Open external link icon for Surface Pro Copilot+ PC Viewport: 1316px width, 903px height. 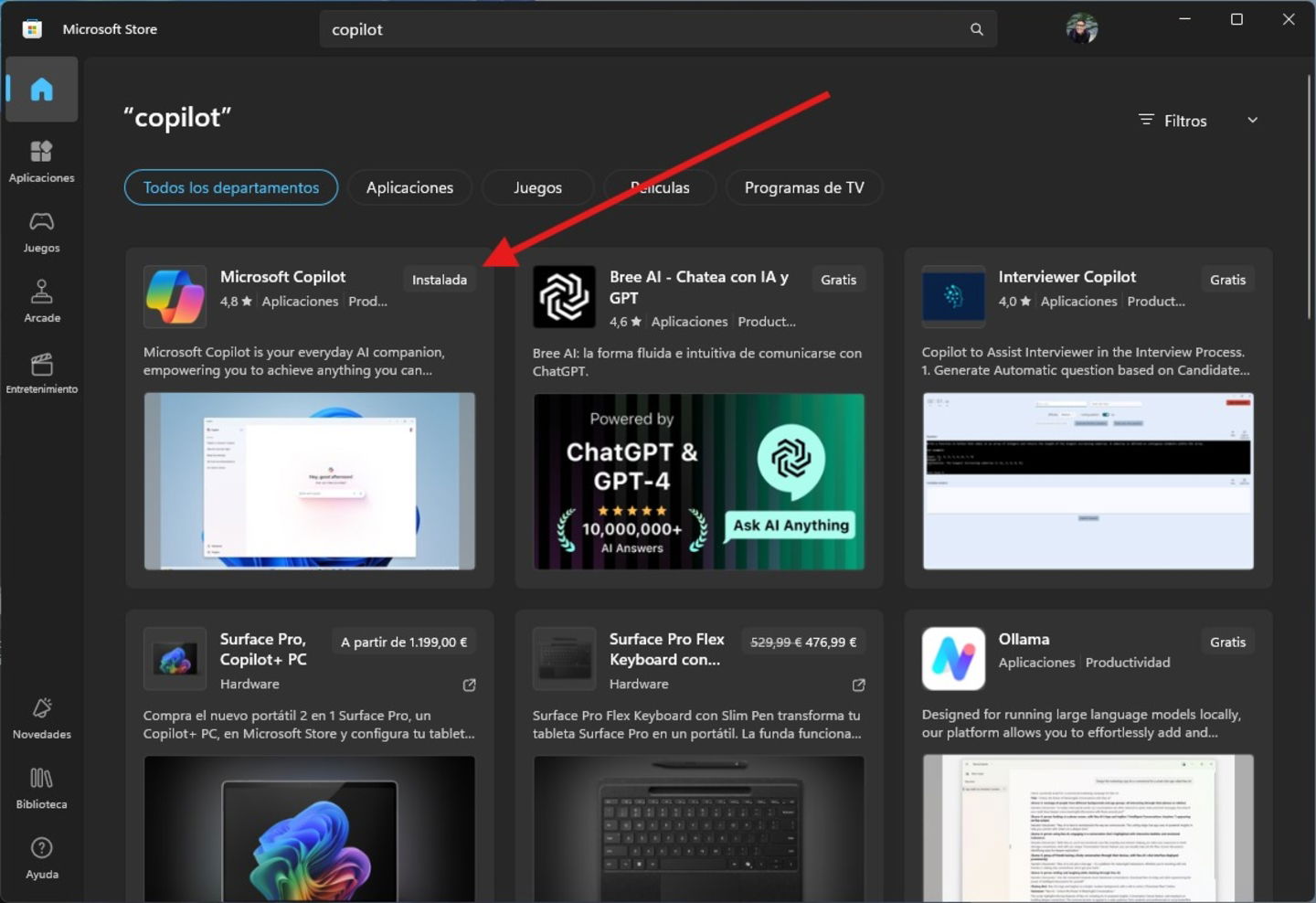(469, 685)
